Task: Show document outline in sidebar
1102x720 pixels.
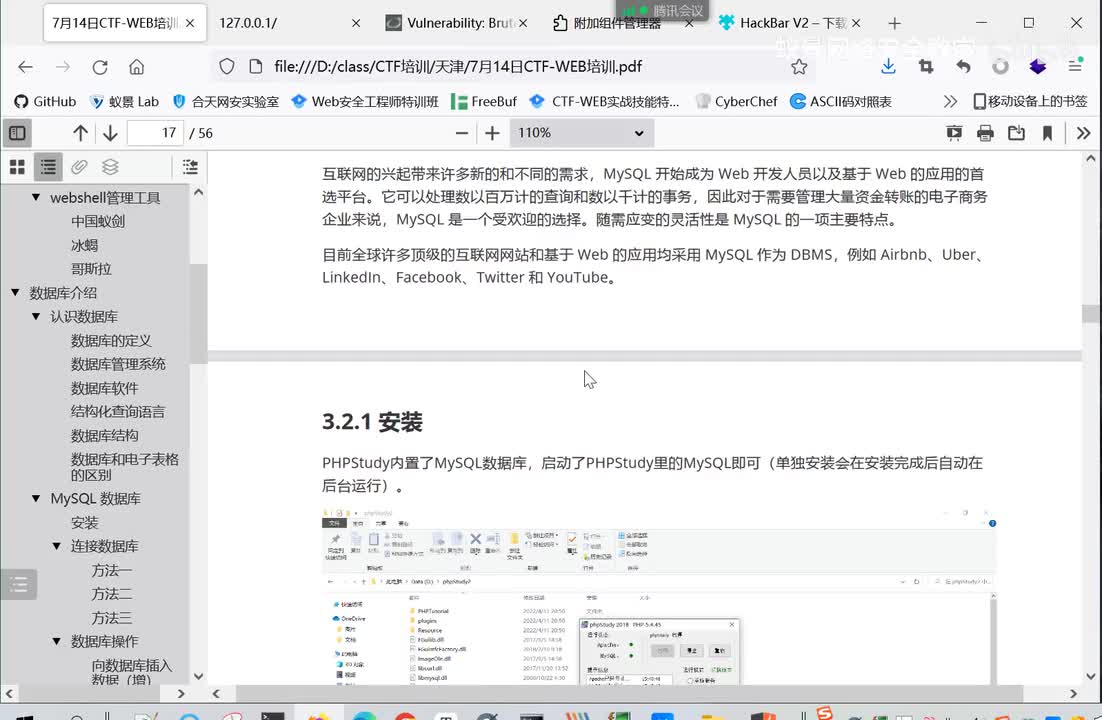Action: [x=48, y=167]
